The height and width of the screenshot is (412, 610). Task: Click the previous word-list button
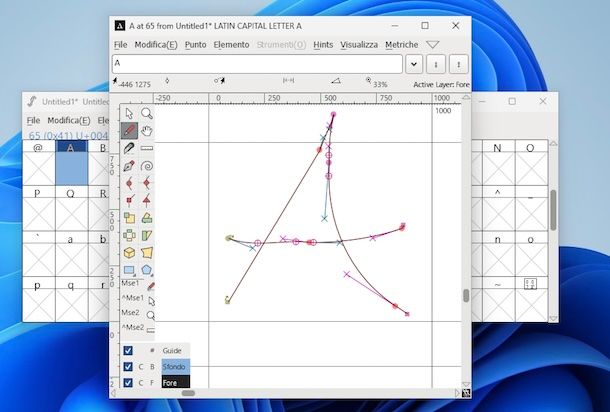tap(436, 64)
